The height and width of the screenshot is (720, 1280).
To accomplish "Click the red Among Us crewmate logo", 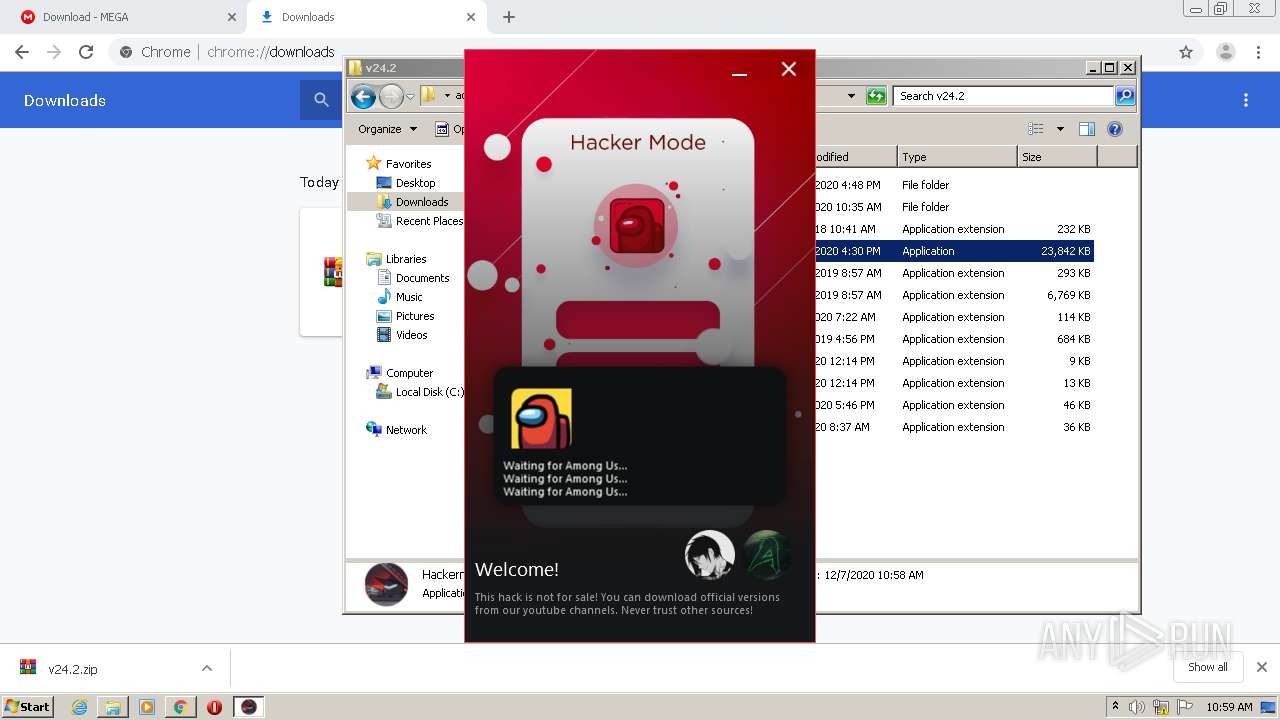I will point(636,226).
